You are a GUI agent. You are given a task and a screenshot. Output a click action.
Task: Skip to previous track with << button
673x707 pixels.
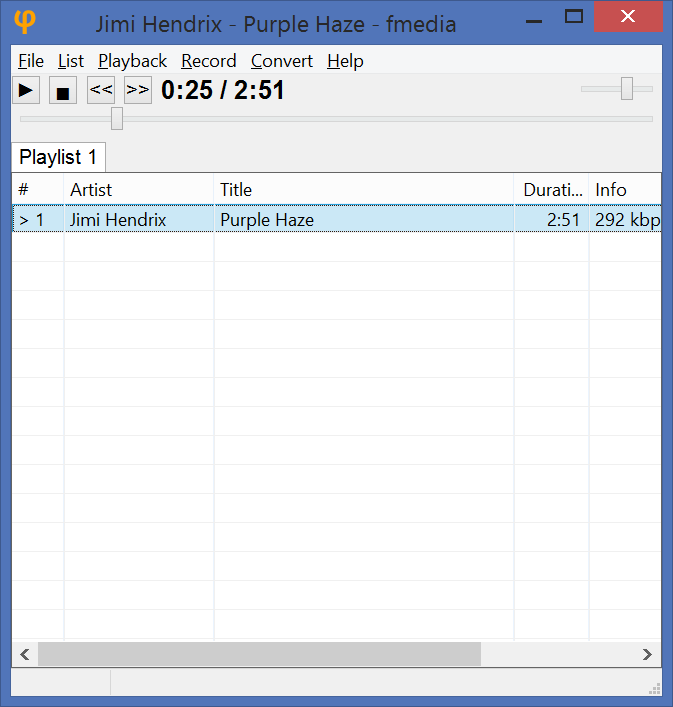[101, 90]
